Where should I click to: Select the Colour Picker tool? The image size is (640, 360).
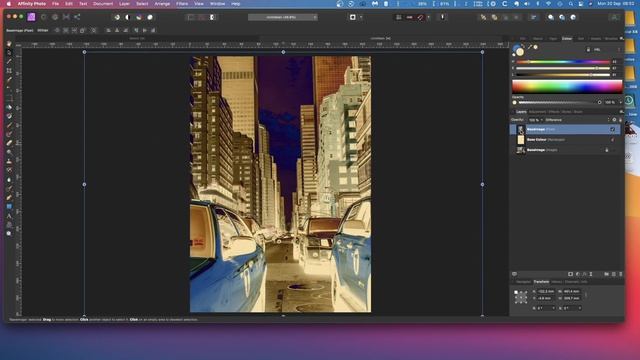(9, 62)
